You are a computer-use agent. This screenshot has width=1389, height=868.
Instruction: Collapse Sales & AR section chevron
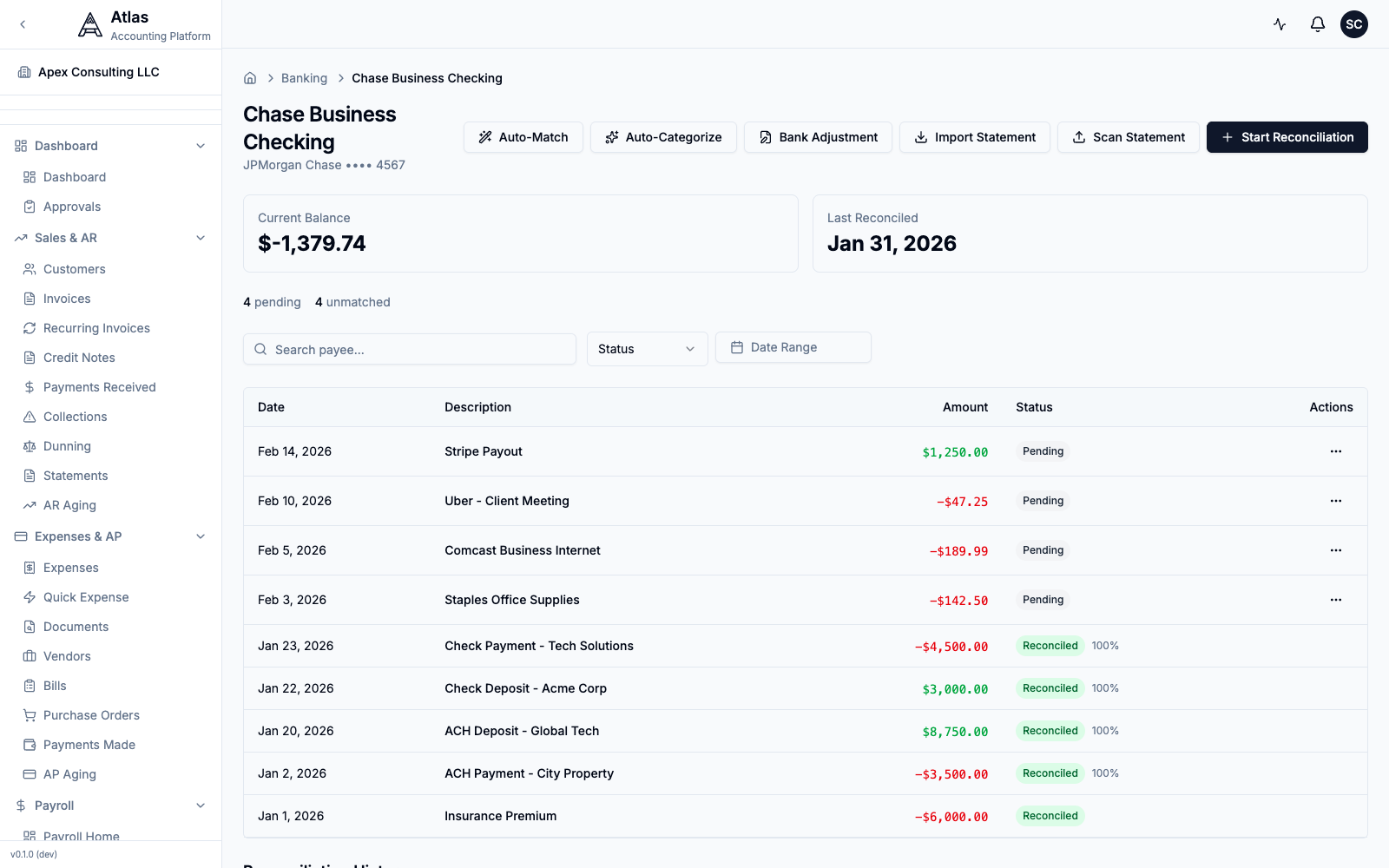coord(201,238)
